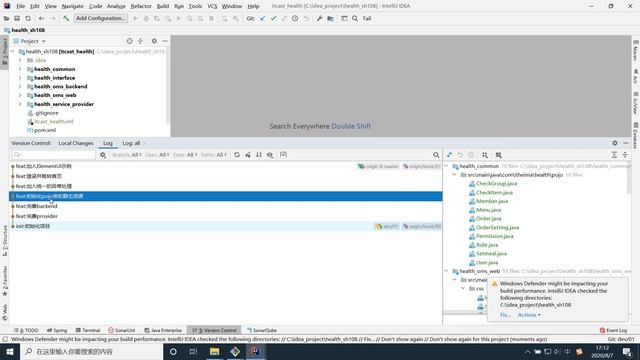Image resolution: width=640 pixels, height=360 pixels.
Task: Open the Paths: All filter dropdown
Action: (213, 155)
